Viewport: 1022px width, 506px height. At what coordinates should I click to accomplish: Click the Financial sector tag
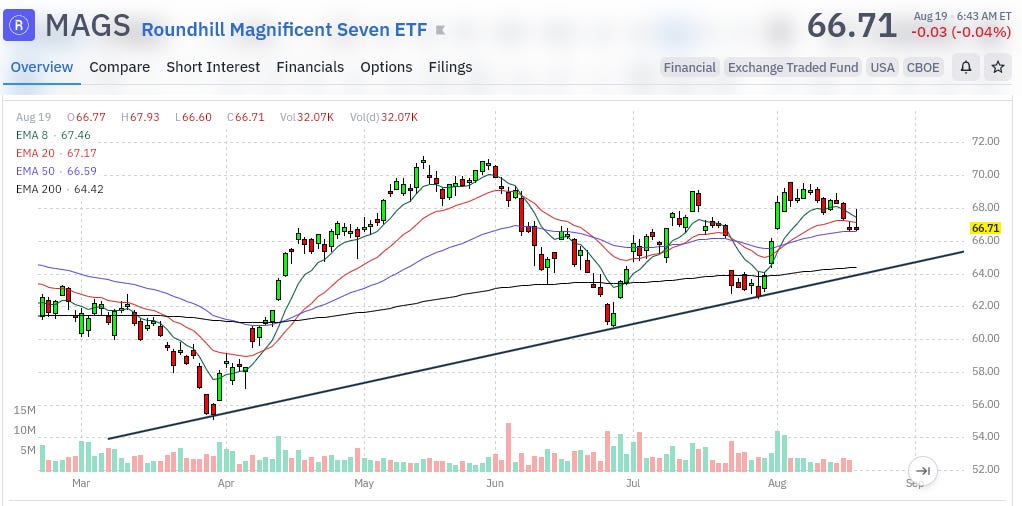pyautogui.click(x=690, y=67)
